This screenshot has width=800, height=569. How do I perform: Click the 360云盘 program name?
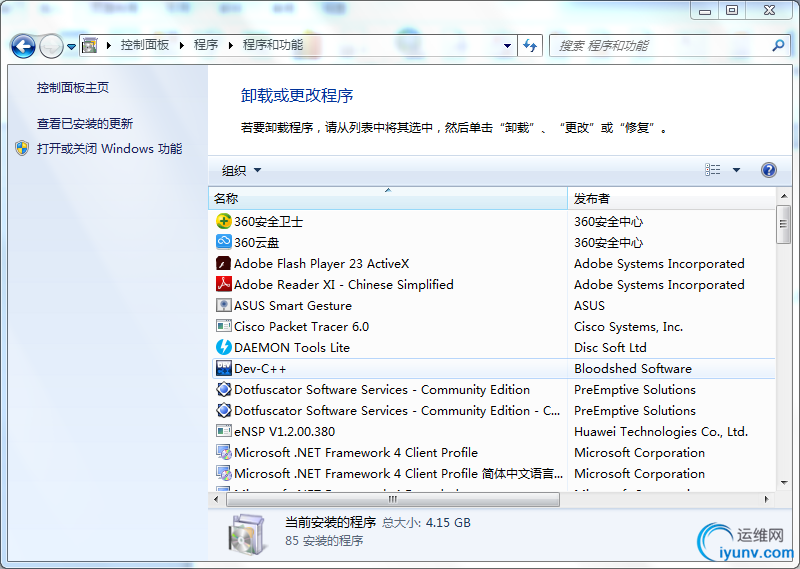[257, 242]
